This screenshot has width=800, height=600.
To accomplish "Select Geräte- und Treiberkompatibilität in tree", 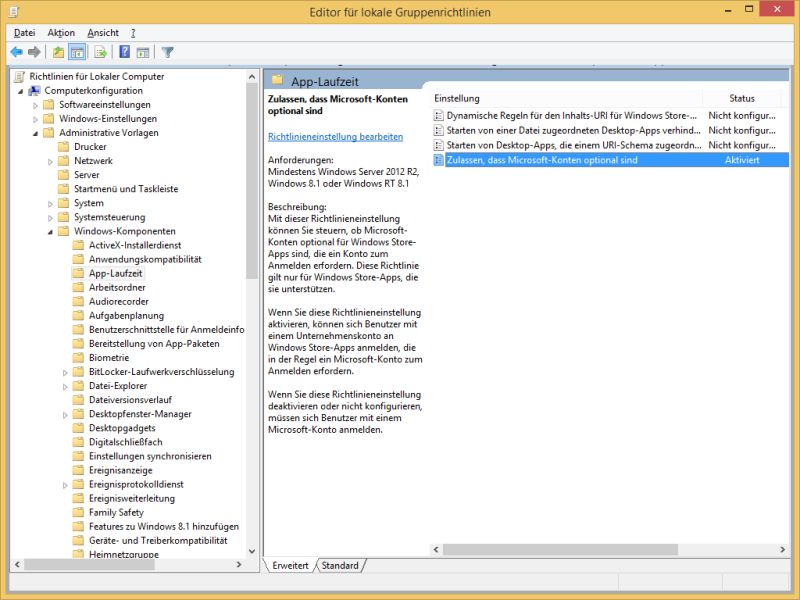I will point(158,540).
